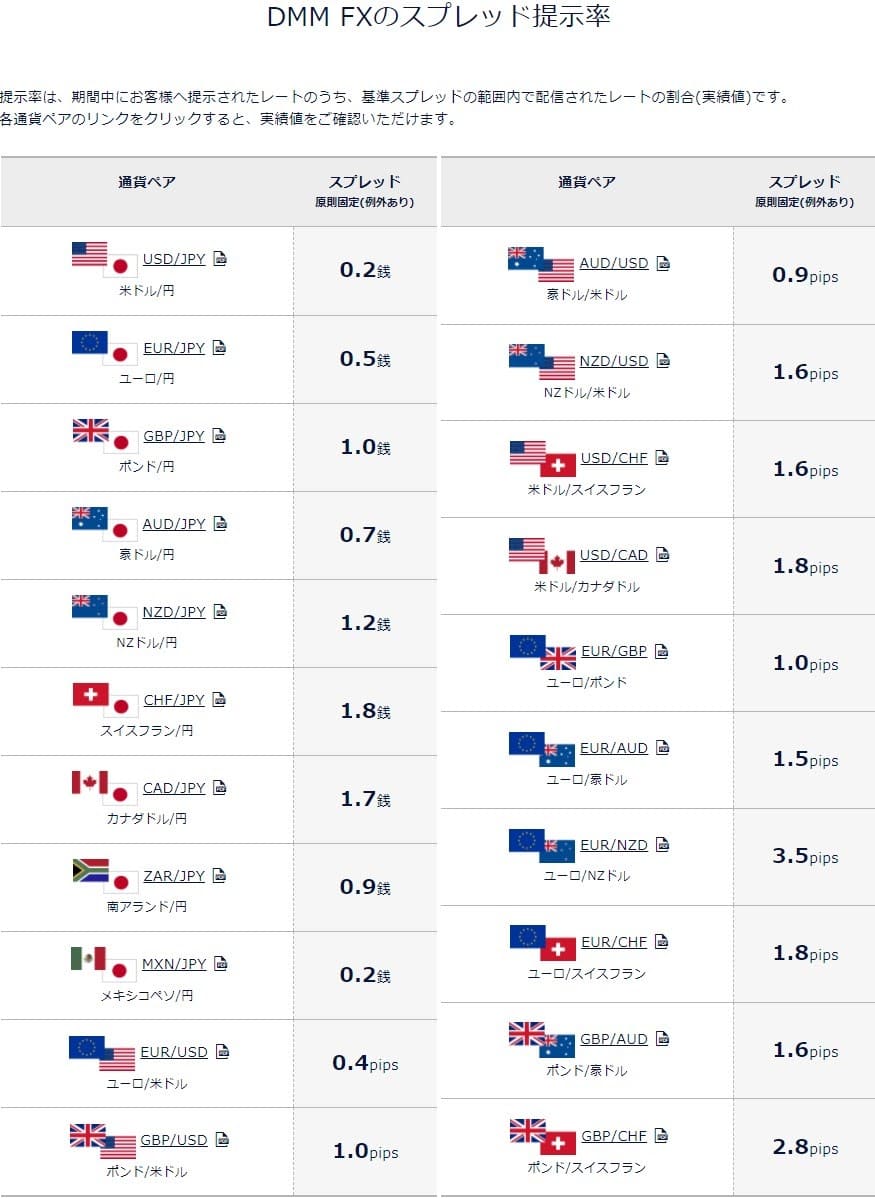Viewport: 875px width, 1198px height.
Task: Open the USD/CAD results link
Action: pos(614,555)
